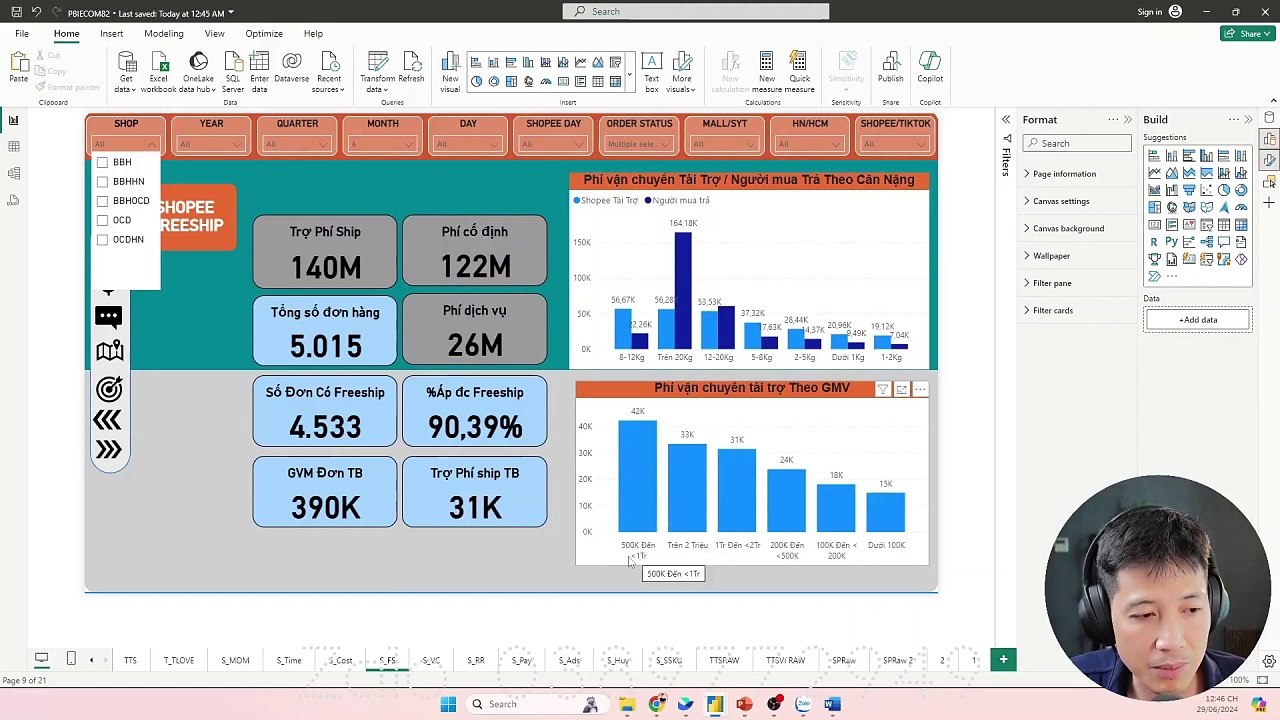Viewport: 1280px width, 720px height.
Task: Expand the Filters pane
Action: (1006, 120)
